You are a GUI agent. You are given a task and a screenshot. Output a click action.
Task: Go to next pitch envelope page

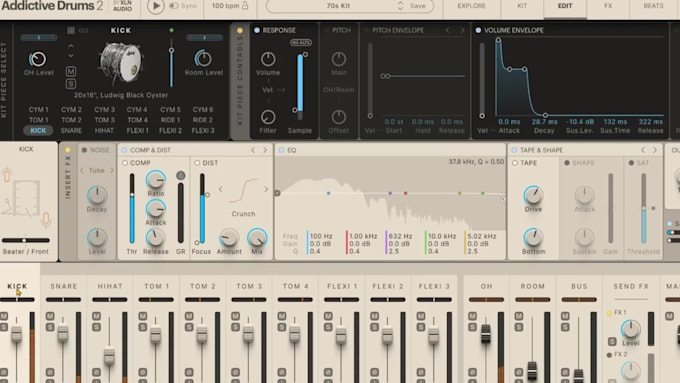pyautogui.click(x=462, y=30)
